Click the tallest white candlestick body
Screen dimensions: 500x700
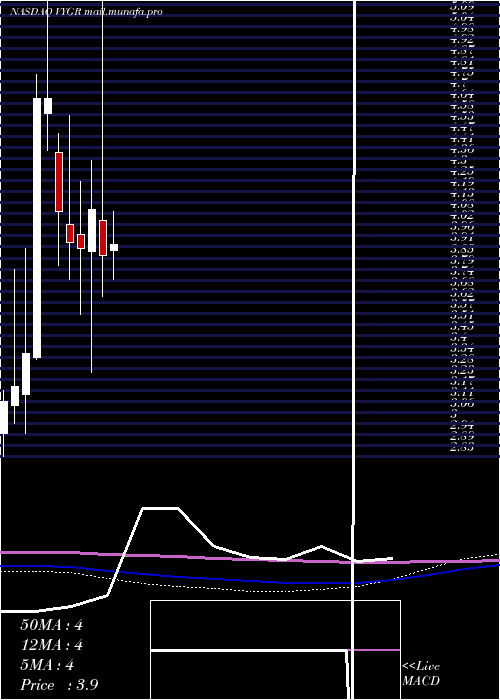click(37, 228)
